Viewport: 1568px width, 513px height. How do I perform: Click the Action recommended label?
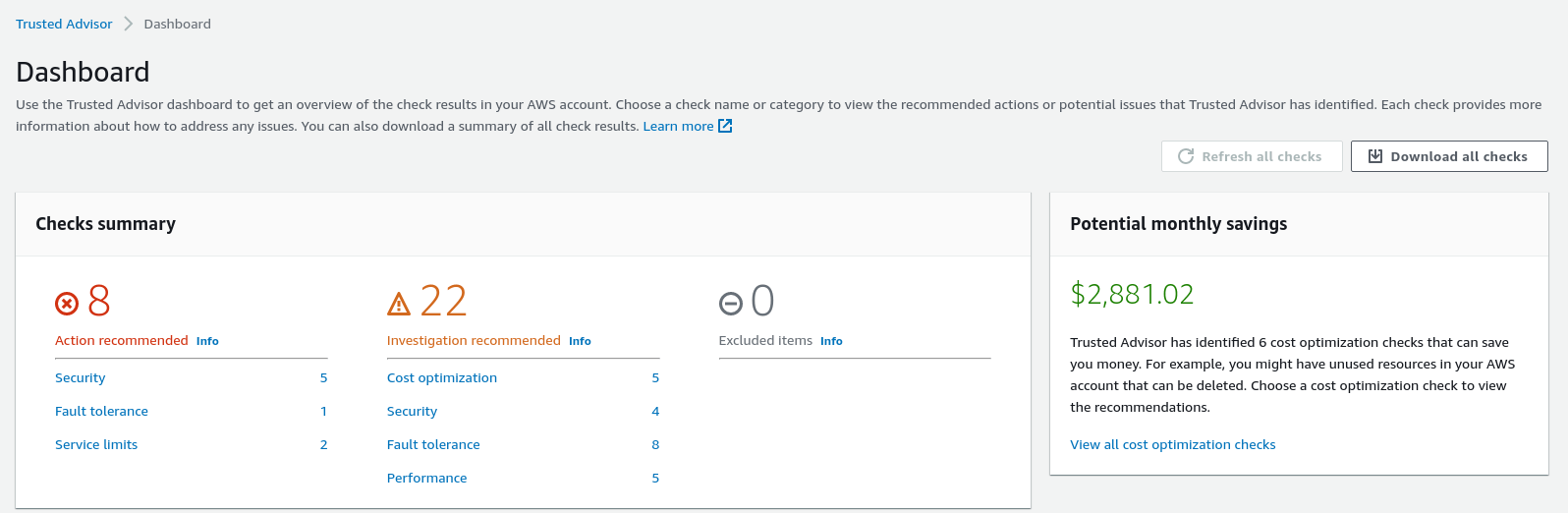click(121, 340)
